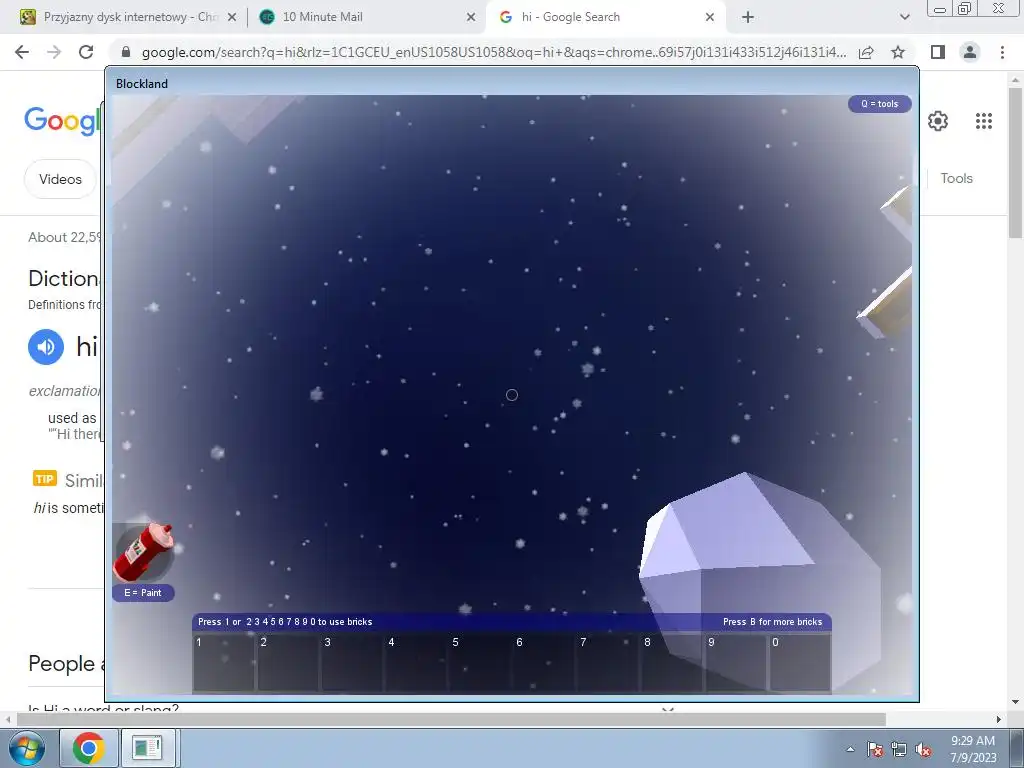This screenshot has height=768, width=1024.
Task: Open Chrome from the taskbar
Action: click(89, 748)
